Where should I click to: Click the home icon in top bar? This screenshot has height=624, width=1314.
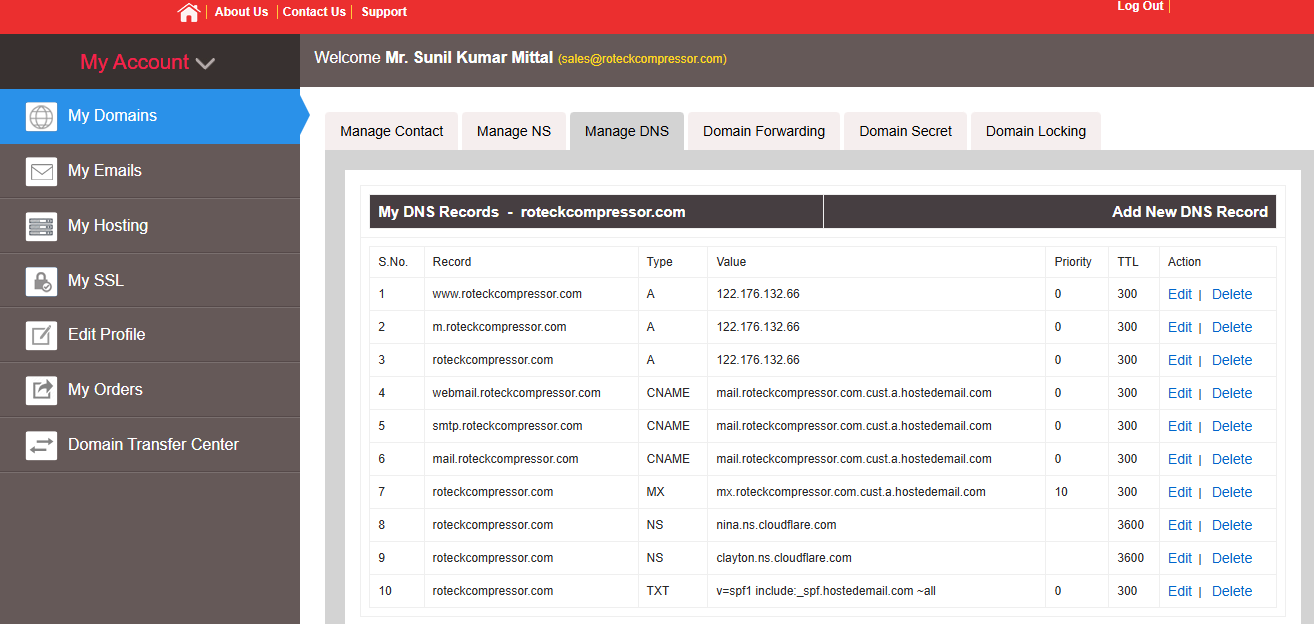click(188, 12)
